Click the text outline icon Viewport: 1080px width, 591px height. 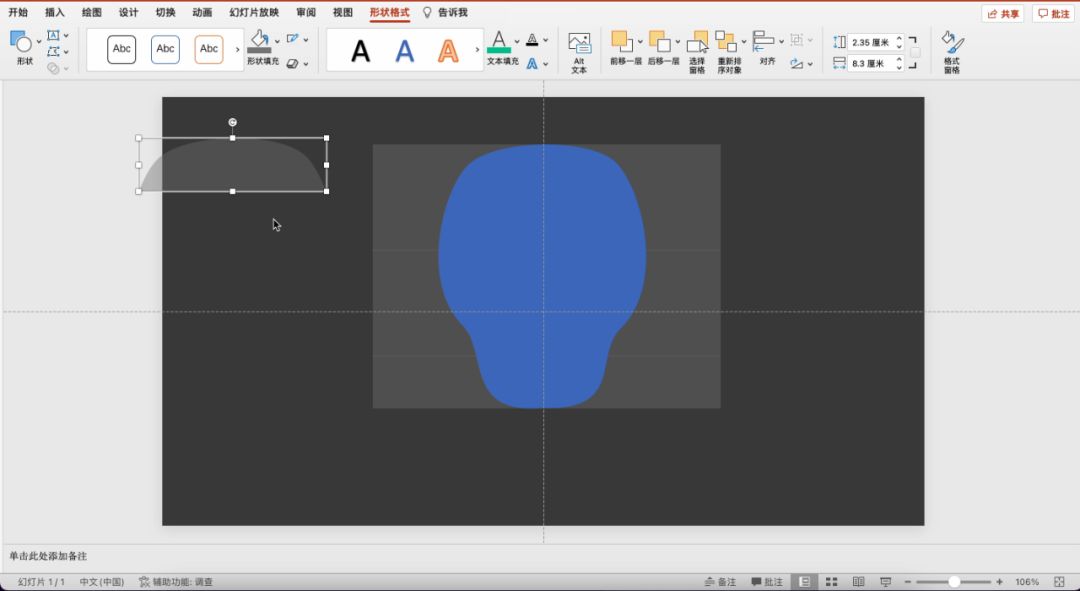click(532, 39)
